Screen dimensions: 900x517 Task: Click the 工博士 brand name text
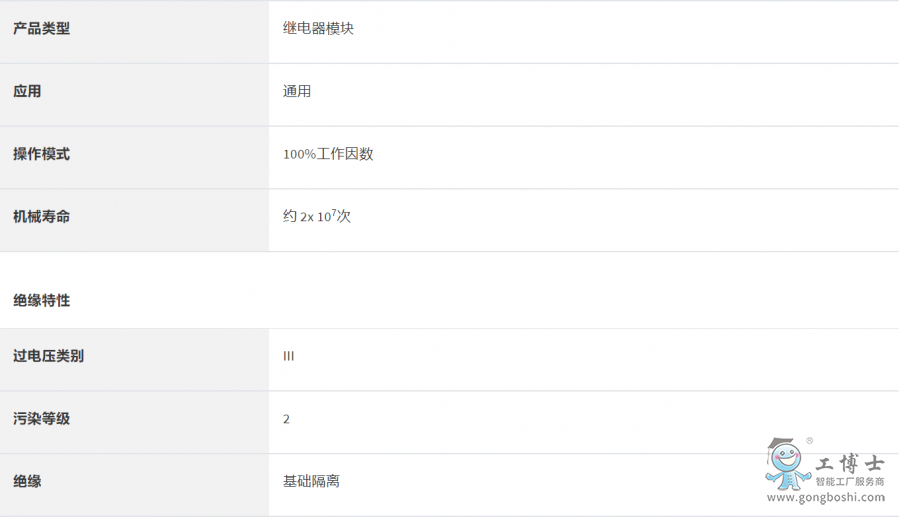[850, 463]
